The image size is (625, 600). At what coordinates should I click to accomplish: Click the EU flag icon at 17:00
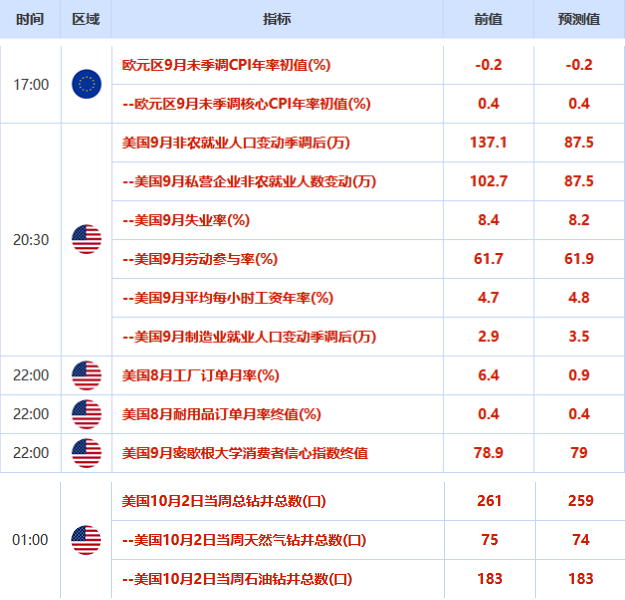click(x=86, y=84)
